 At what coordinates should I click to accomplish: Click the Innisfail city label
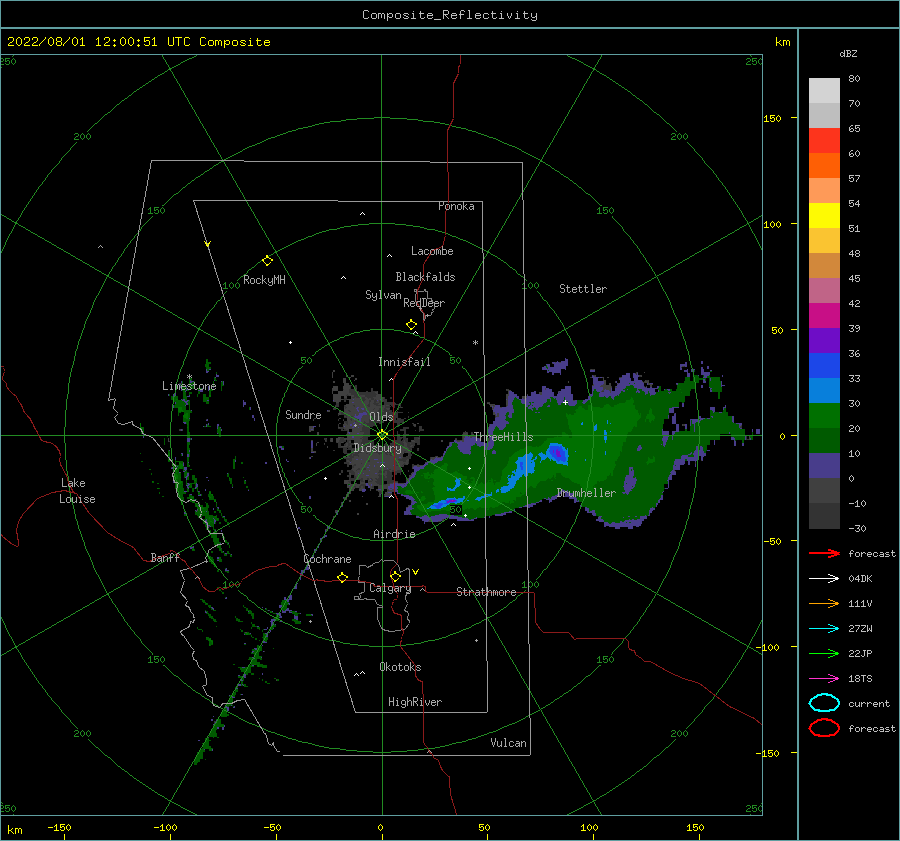pos(404,362)
